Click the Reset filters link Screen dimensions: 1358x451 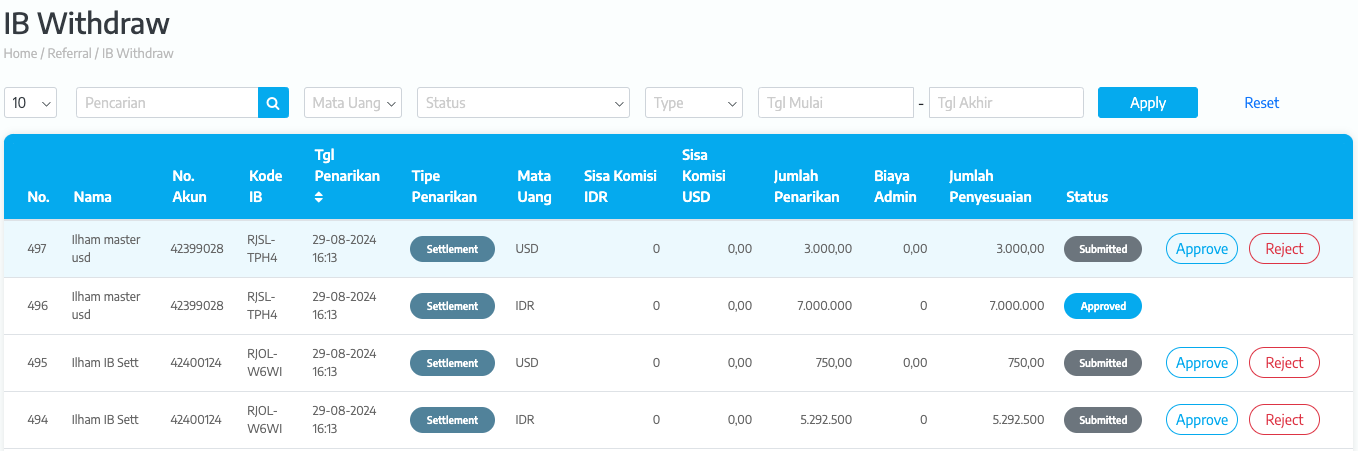tap(1261, 103)
